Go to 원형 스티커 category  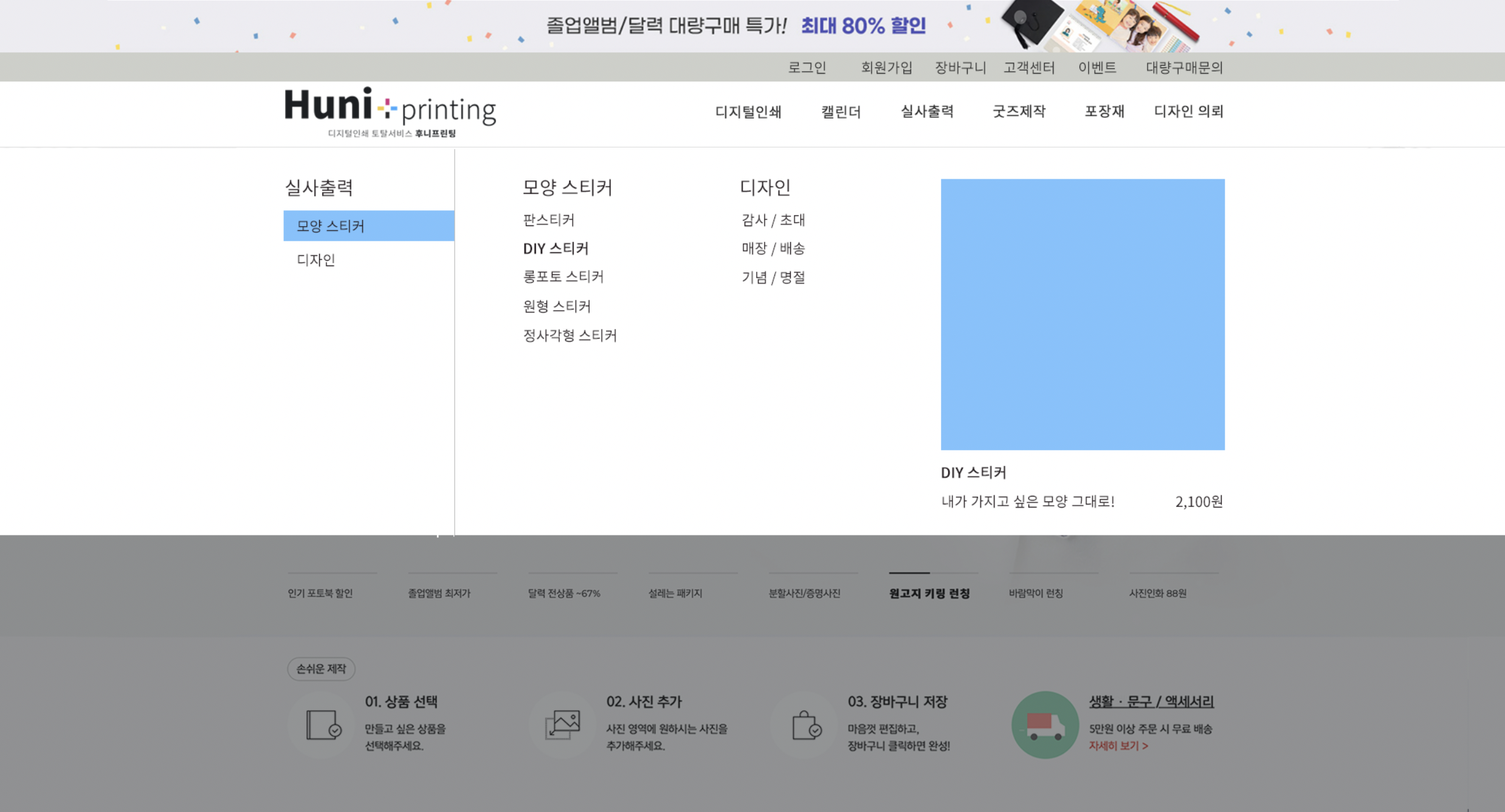pos(557,306)
